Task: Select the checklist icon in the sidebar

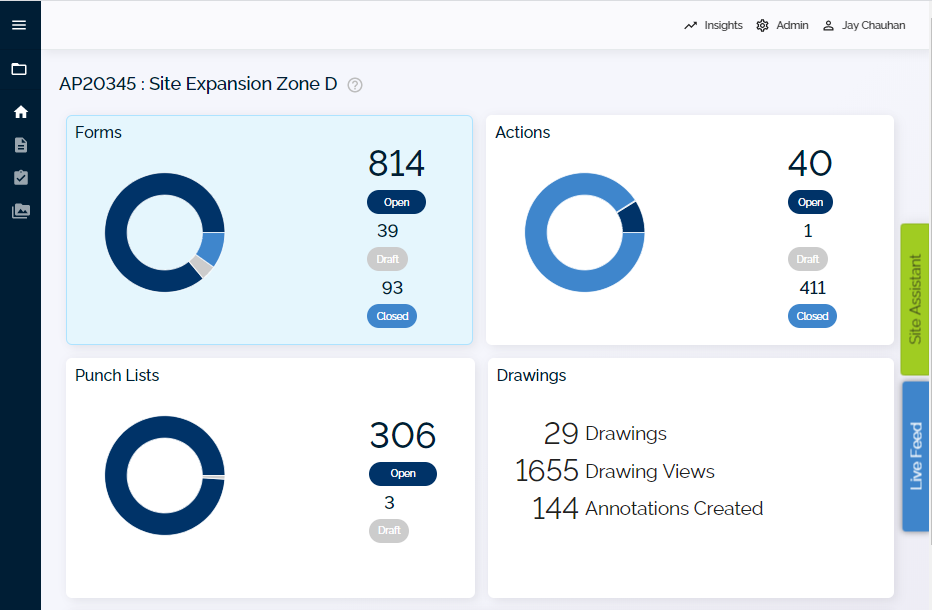Action: [x=20, y=178]
